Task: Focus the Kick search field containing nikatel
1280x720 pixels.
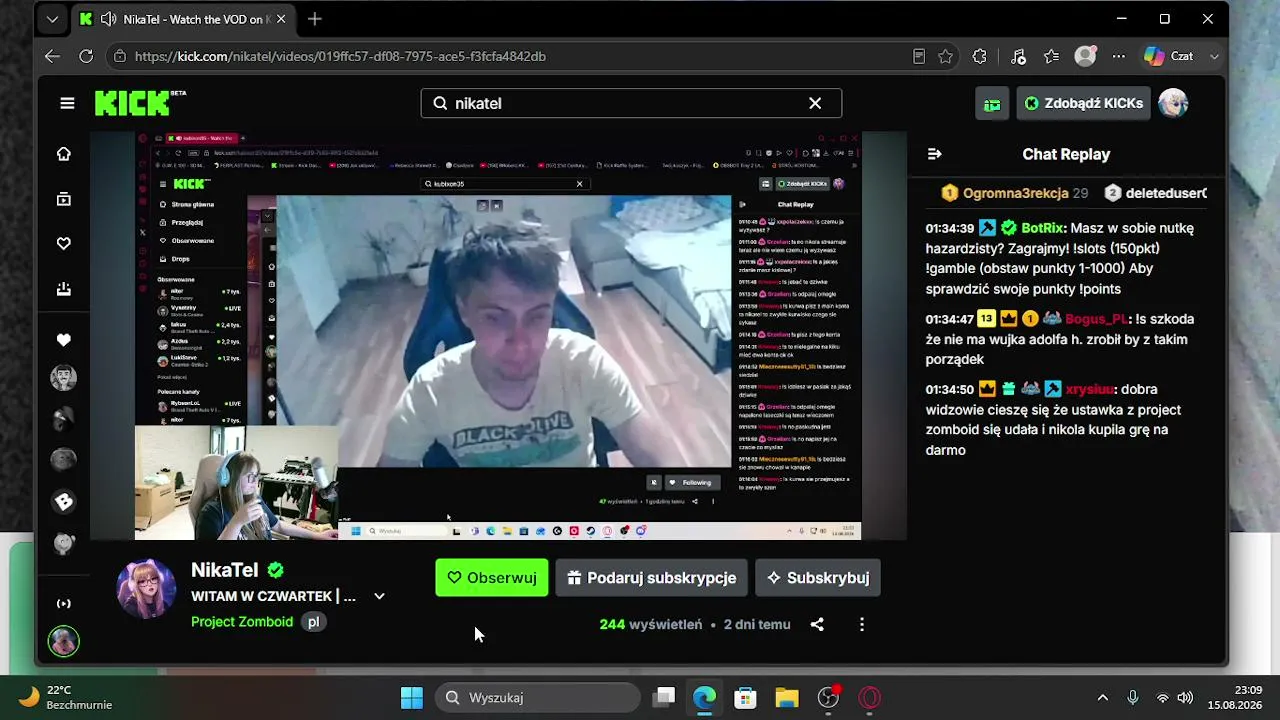Action: click(631, 103)
